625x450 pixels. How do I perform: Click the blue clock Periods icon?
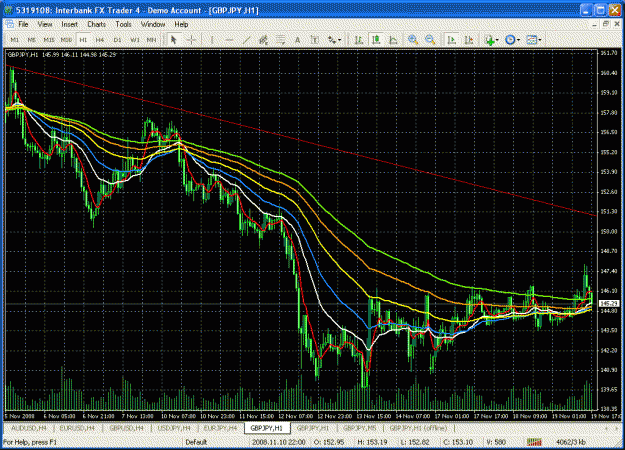[x=510, y=40]
